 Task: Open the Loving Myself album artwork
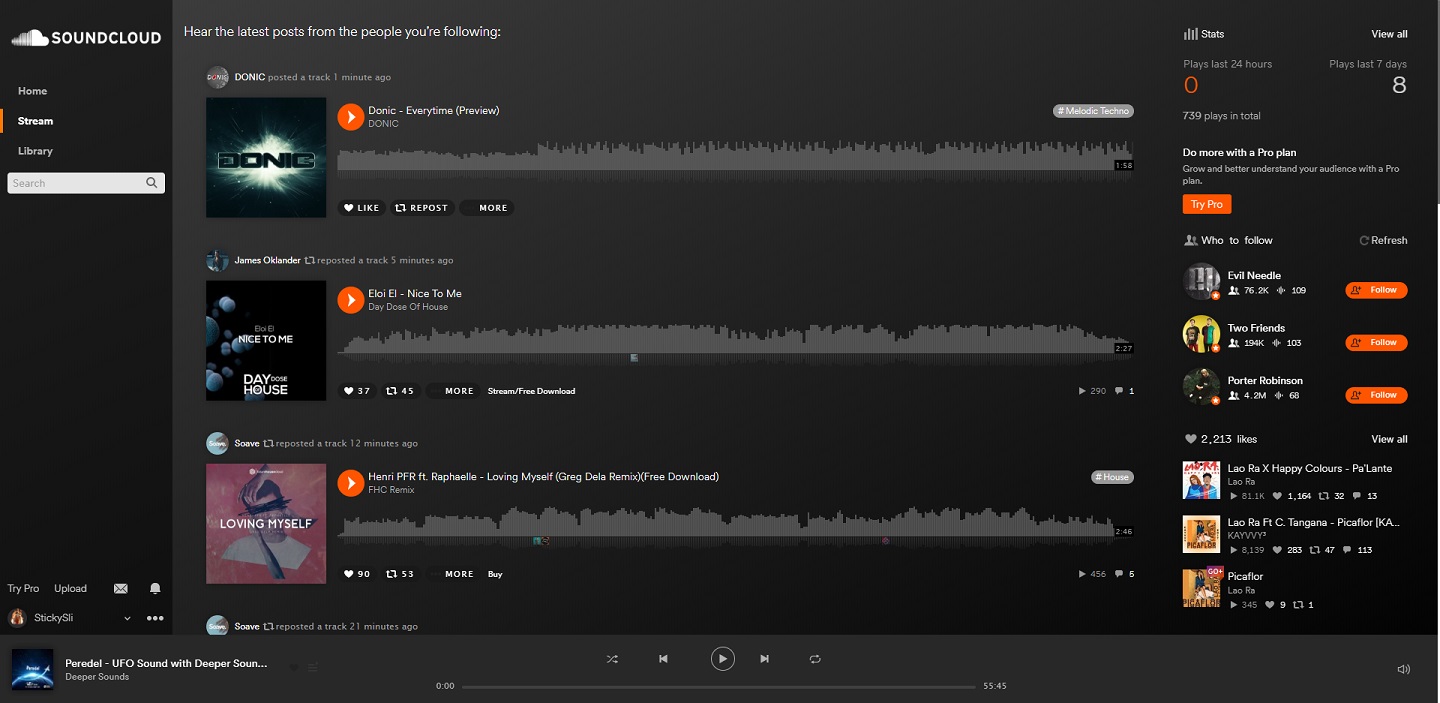(265, 523)
